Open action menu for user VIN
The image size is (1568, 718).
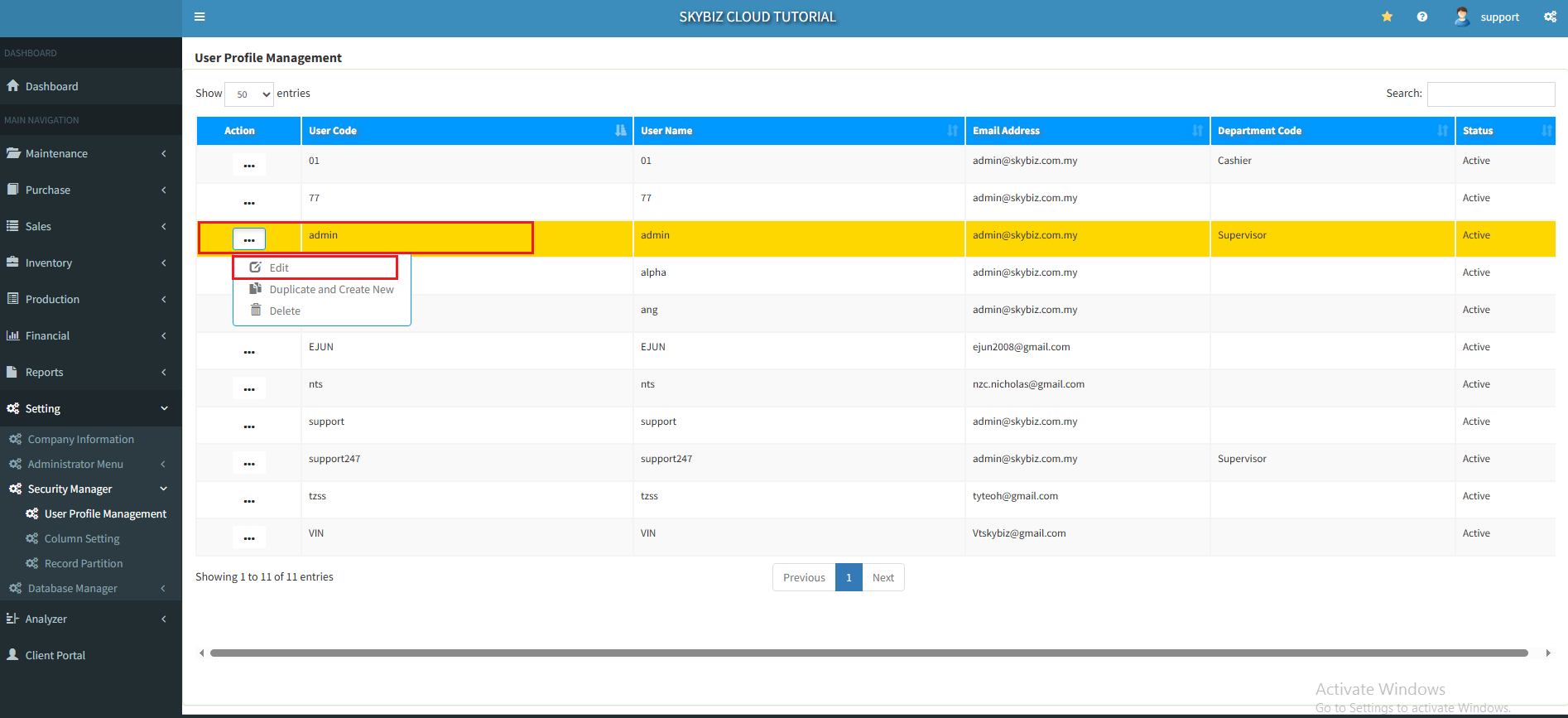pyautogui.click(x=249, y=538)
